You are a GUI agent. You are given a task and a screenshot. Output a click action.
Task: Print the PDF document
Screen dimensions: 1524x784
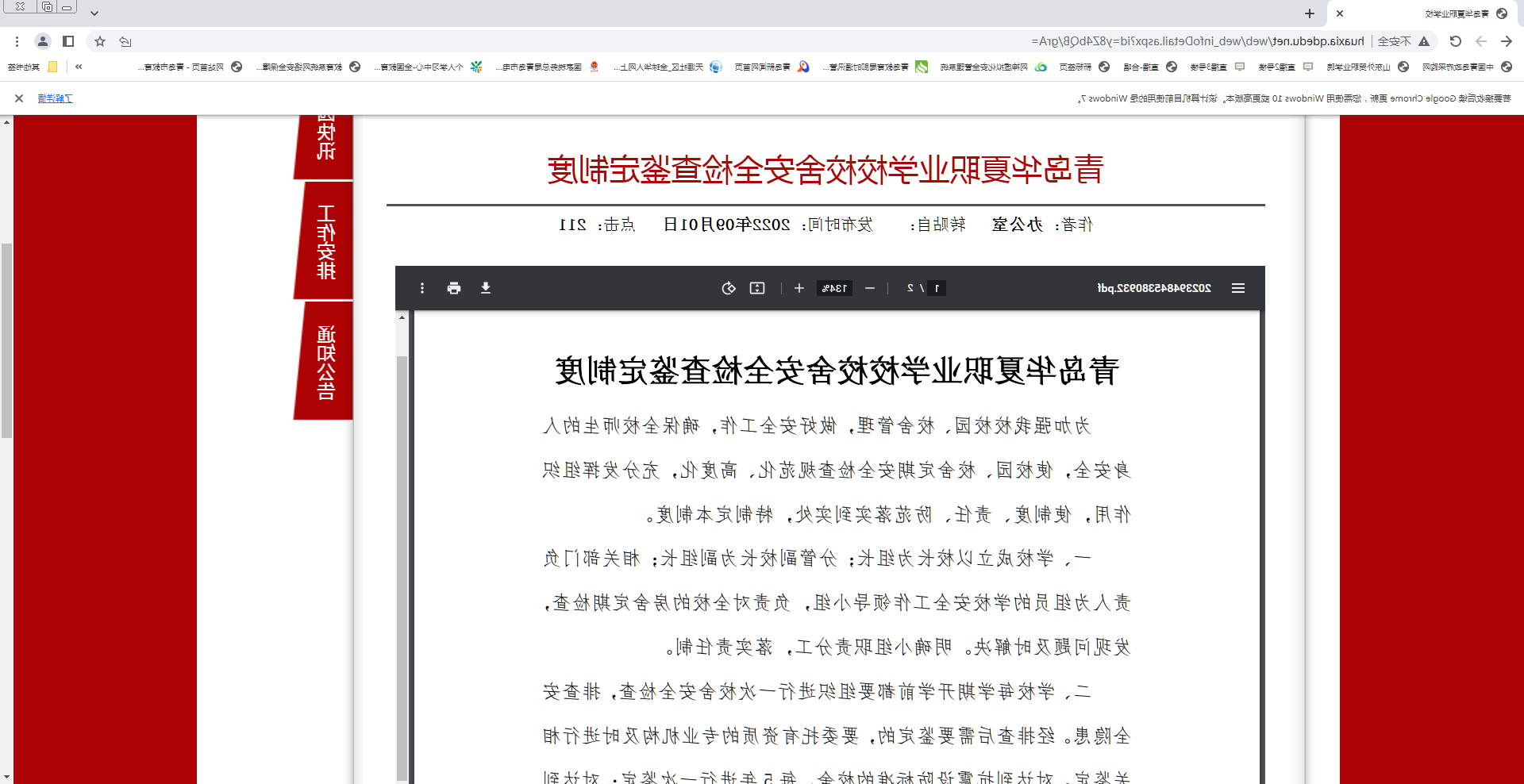[454, 288]
